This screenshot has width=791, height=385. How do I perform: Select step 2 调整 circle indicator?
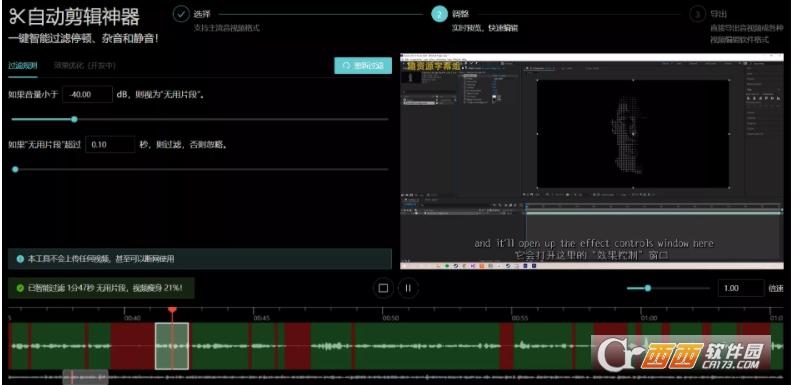pos(439,14)
